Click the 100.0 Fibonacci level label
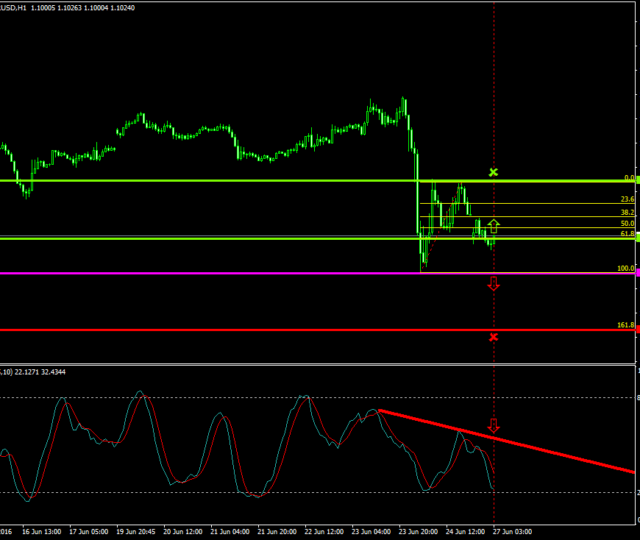This screenshot has width=640, height=540. coord(626,268)
